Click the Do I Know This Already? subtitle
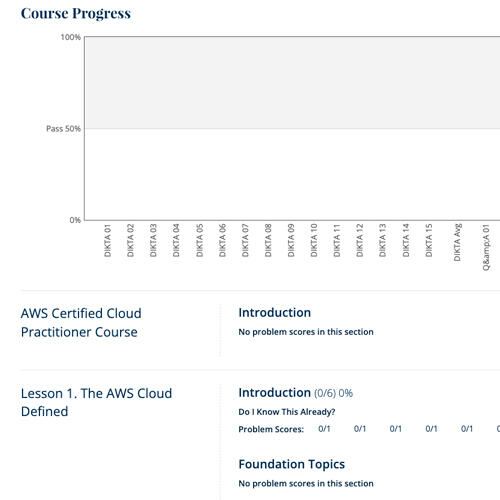 coord(287,412)
